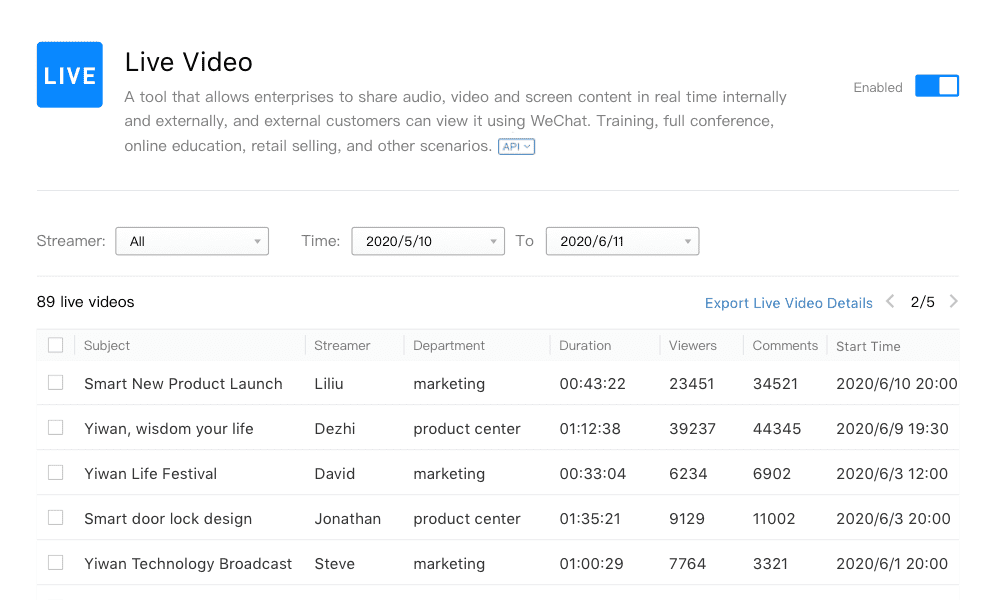Check the Smart door lock design row

55,518
